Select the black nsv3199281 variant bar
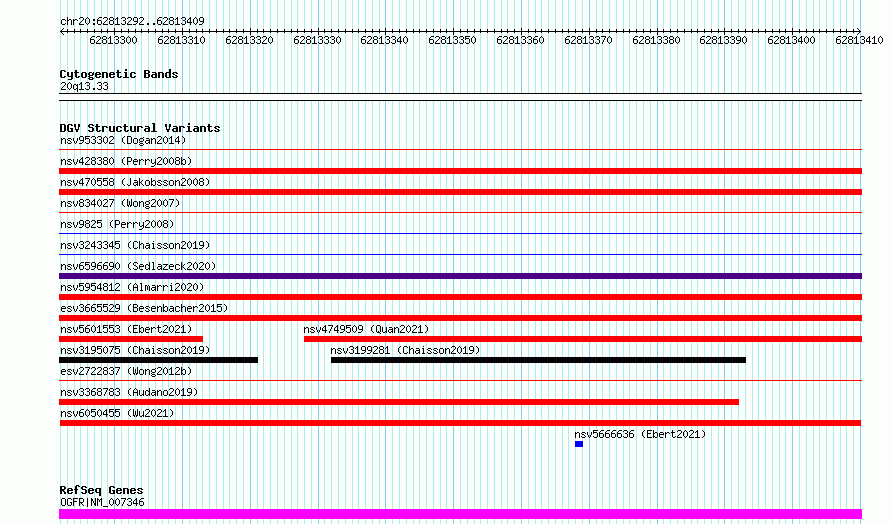 click(x=538, y=360)
